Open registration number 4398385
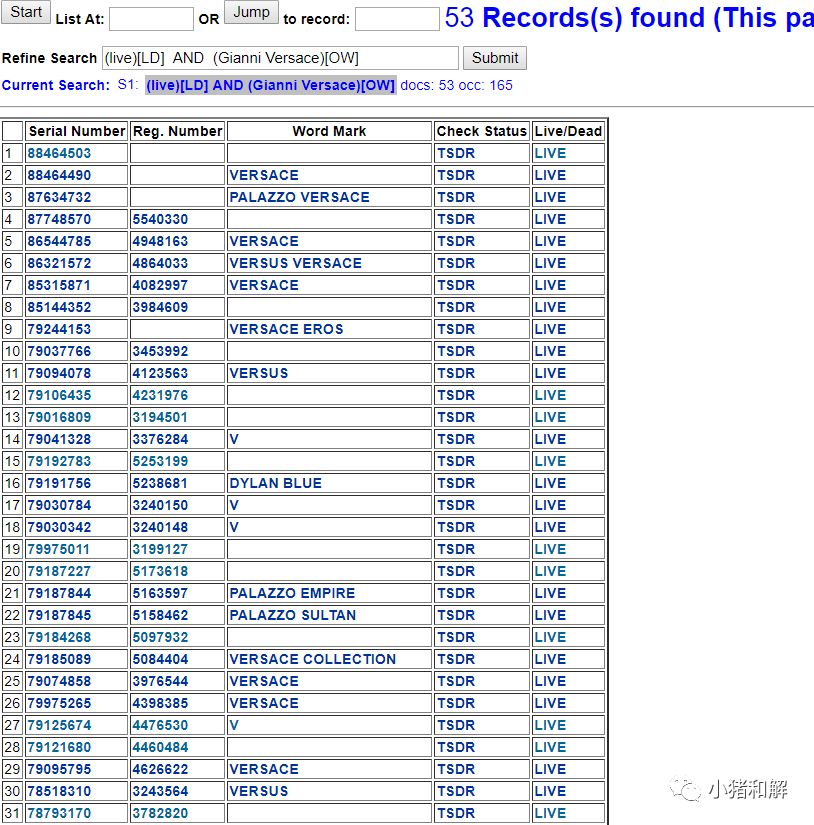This screenshot has width=814, height=825. tap(160, 703)
